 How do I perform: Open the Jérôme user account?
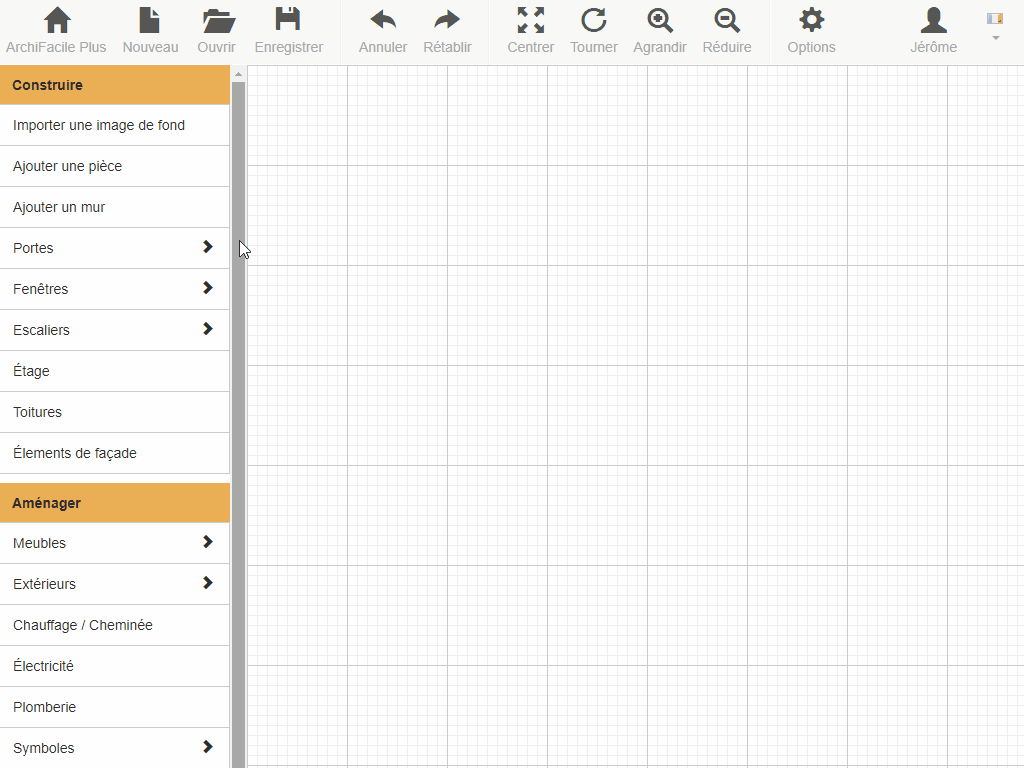932,30
